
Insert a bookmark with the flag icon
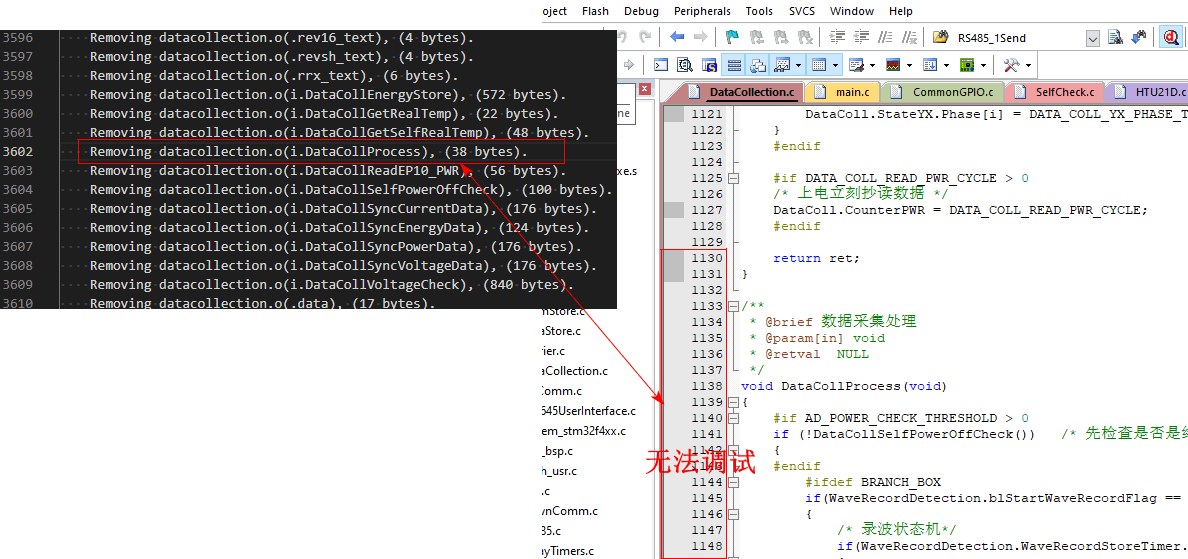pyautogui.click(x=733, y=36)
